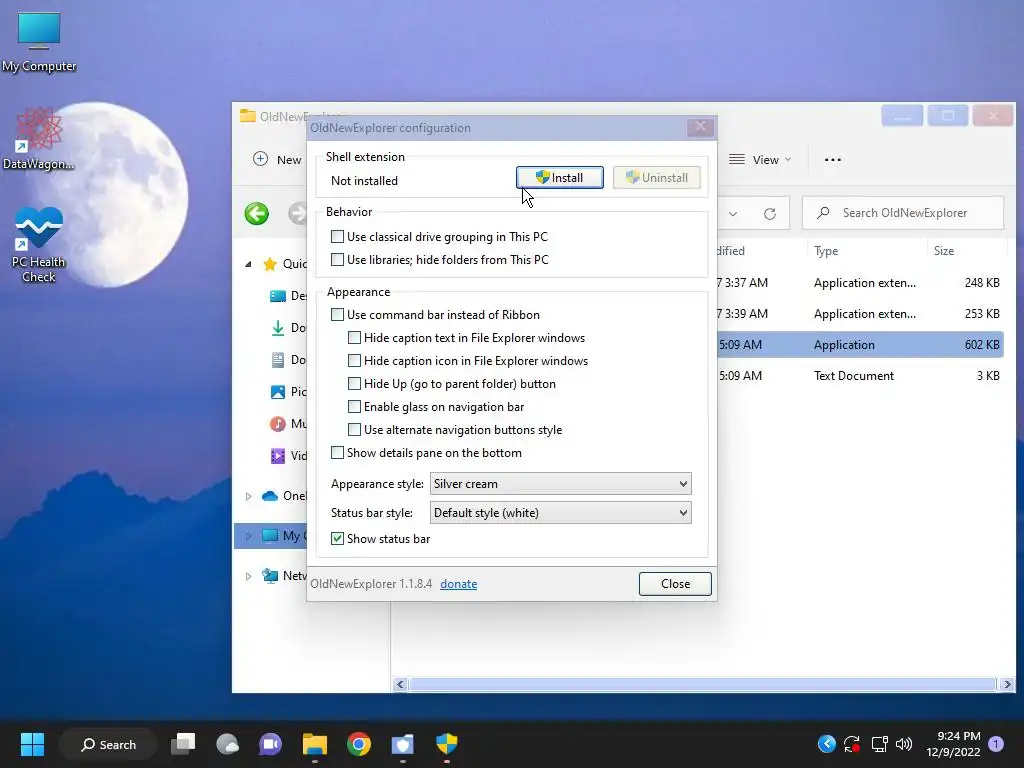Click the blue arrow tray icon
Screen dimensions: 1024x768
pos(827,744)
